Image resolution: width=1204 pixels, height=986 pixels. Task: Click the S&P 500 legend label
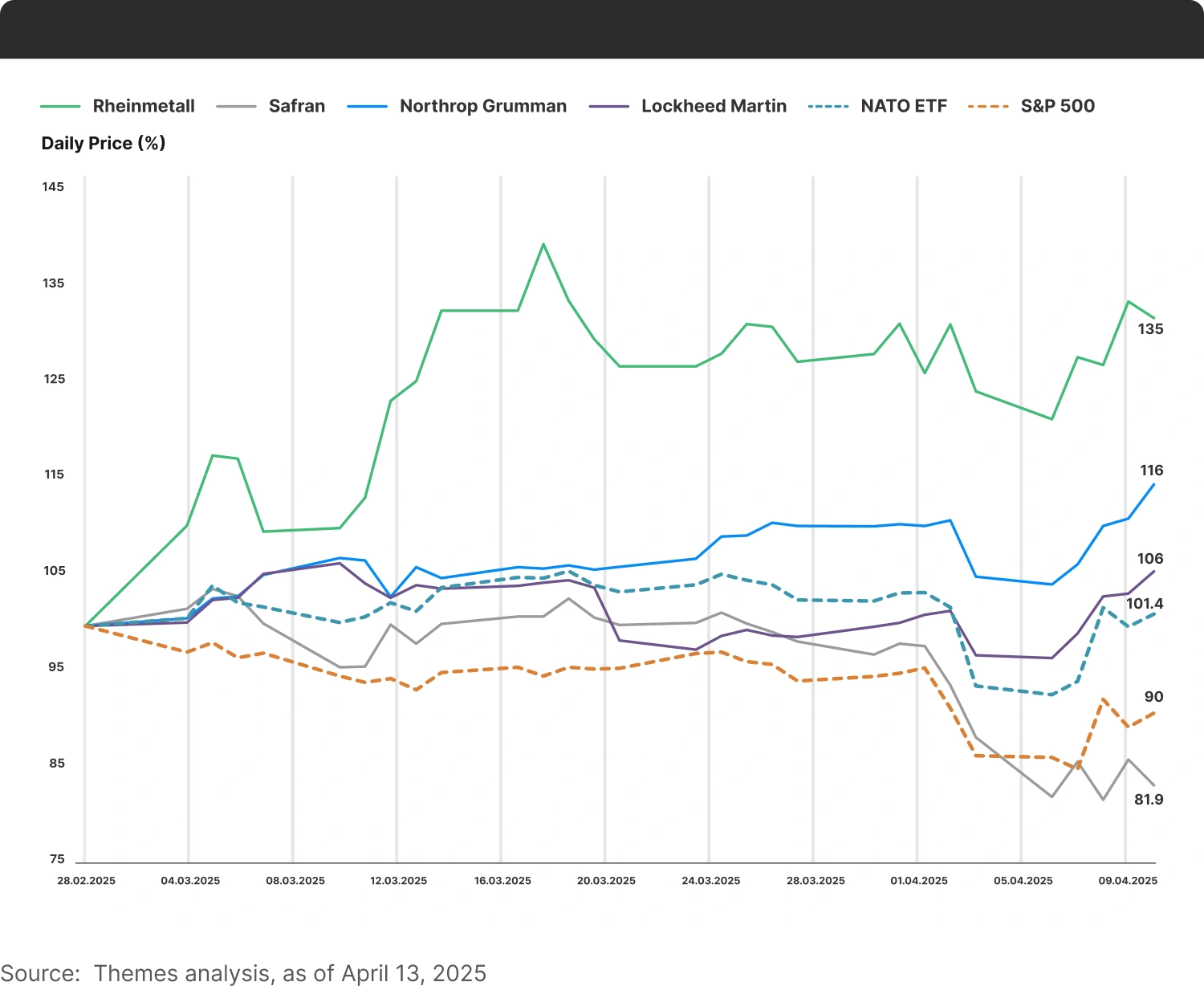(x=1057, y=106)
